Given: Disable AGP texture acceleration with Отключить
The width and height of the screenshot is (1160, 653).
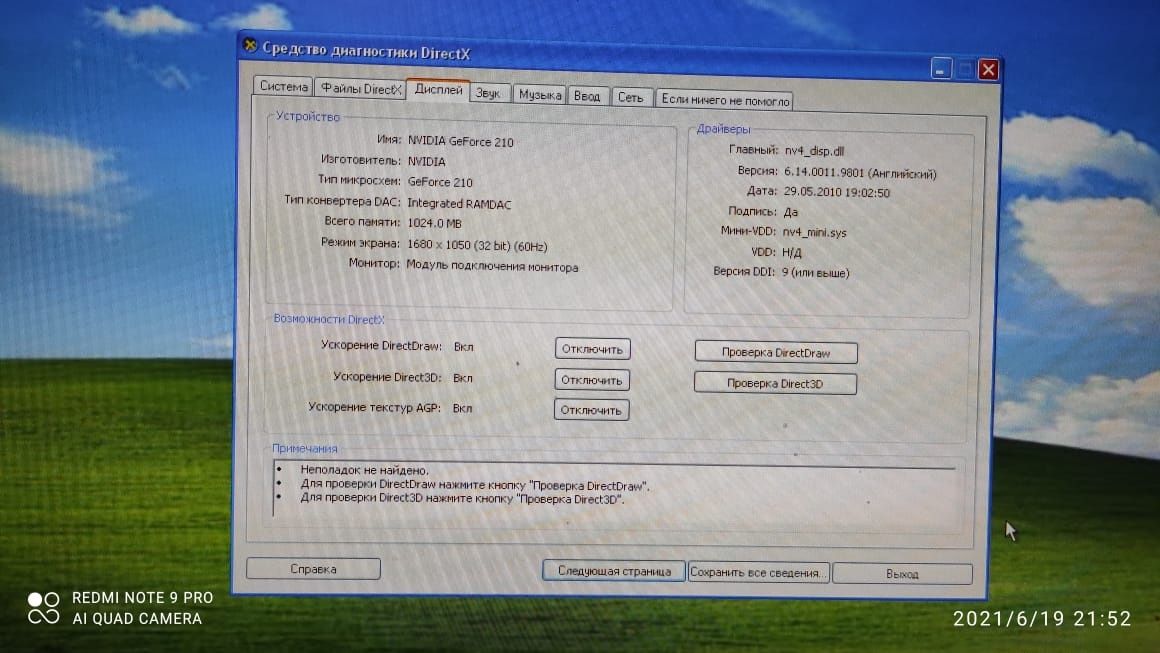Looking at the screenshot, I should [591, 410].
